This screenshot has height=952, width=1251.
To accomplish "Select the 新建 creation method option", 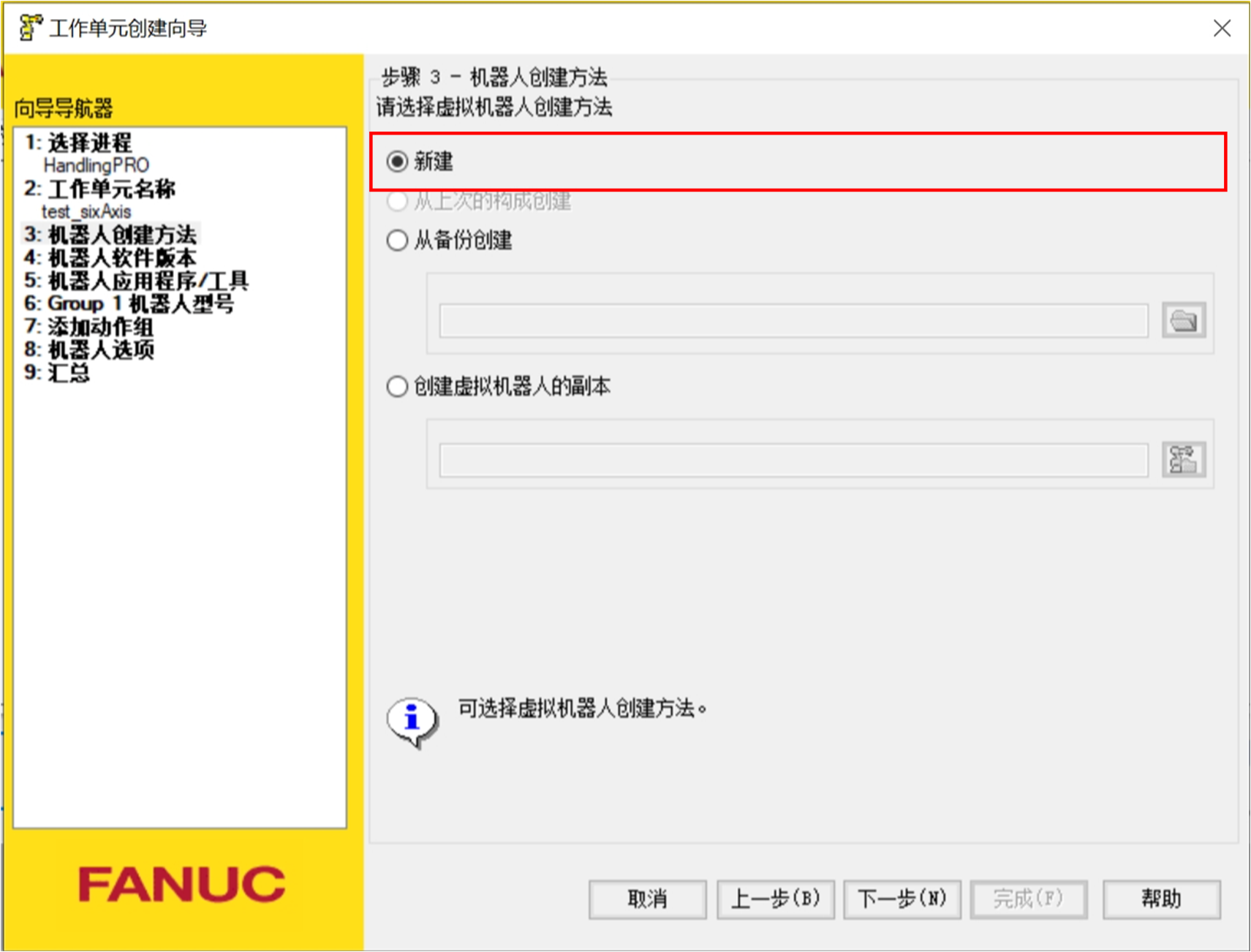I will coord(396,162).
